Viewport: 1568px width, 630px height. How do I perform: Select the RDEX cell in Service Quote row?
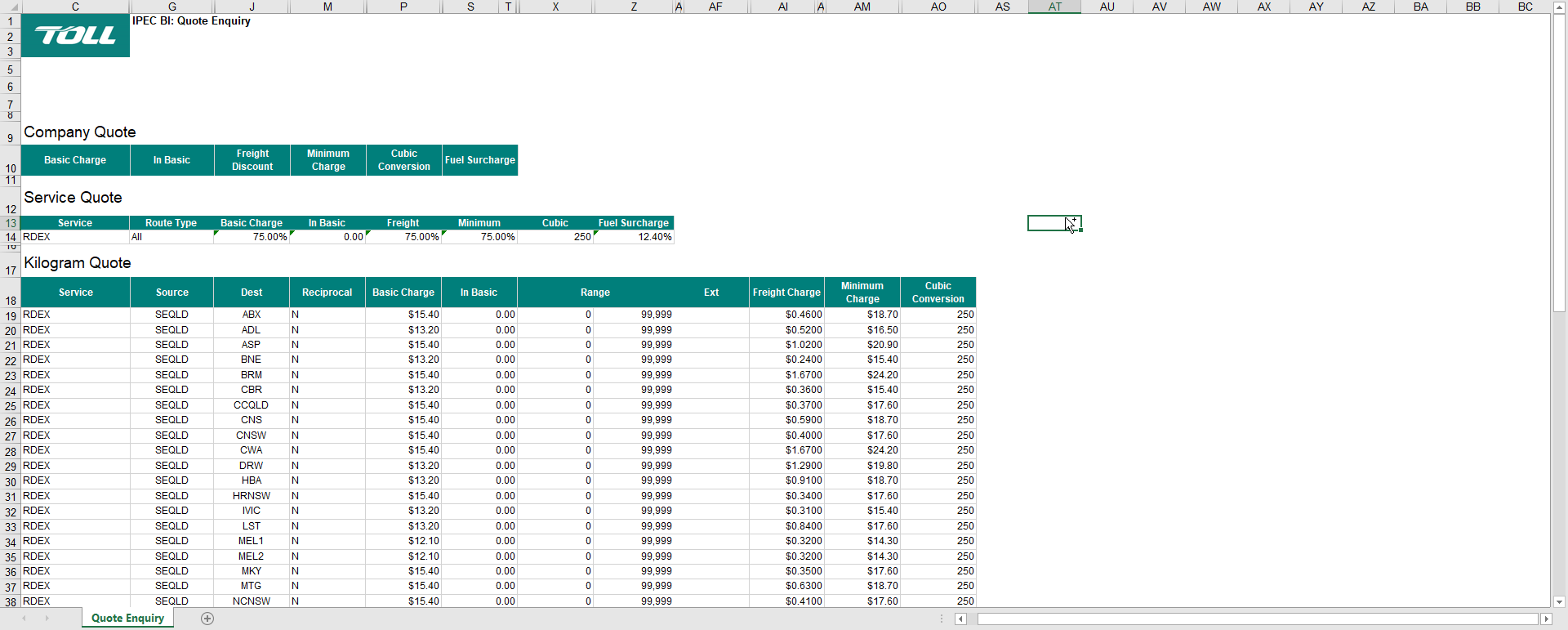click(x=75, y=237)
